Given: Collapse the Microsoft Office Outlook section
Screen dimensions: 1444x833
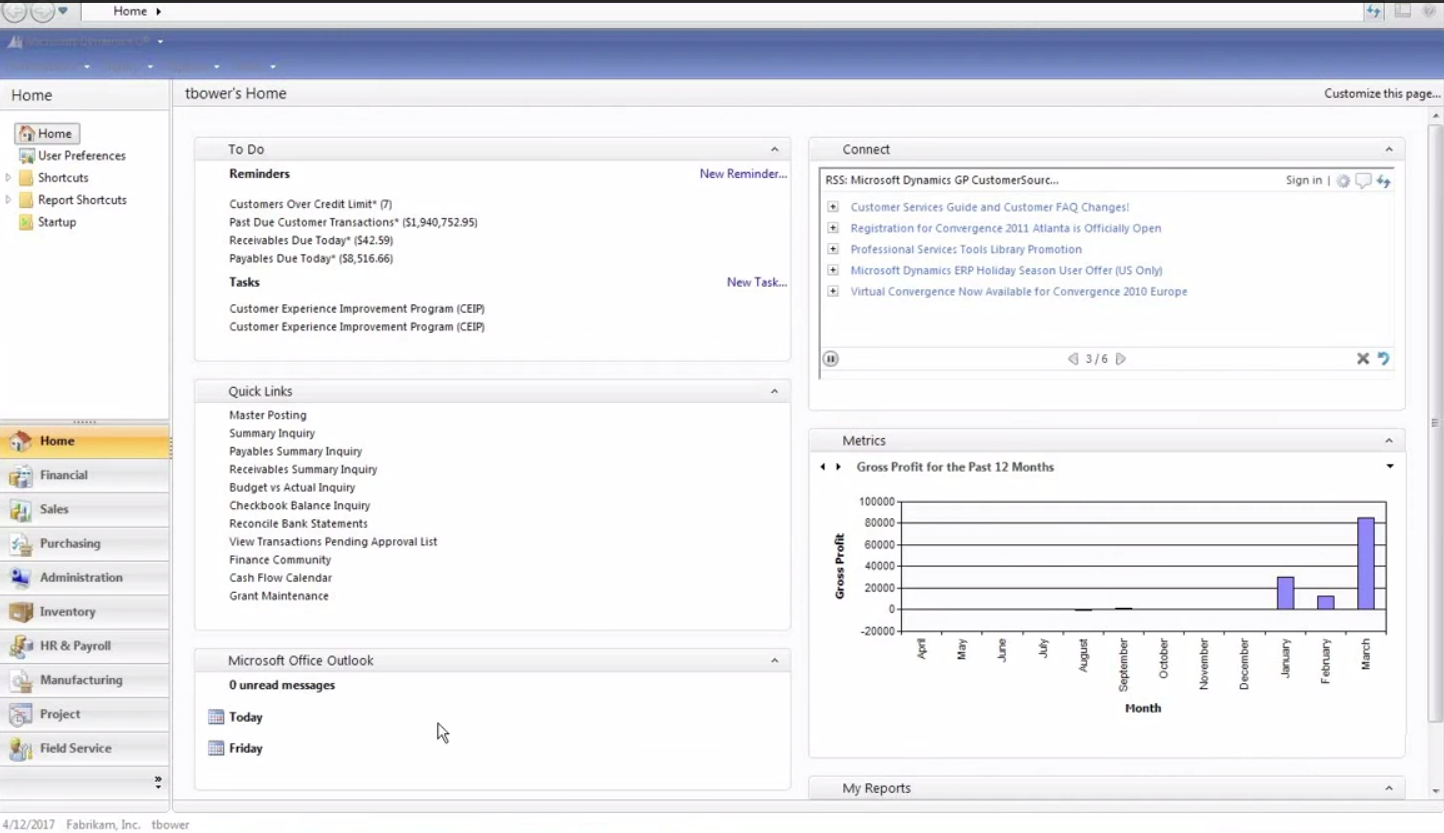Looking at the screenshot, I should 775,660.
